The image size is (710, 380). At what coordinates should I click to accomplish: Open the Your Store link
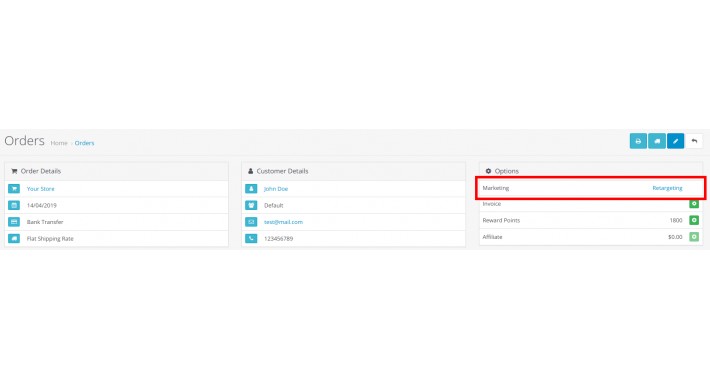tap(40, 189)
